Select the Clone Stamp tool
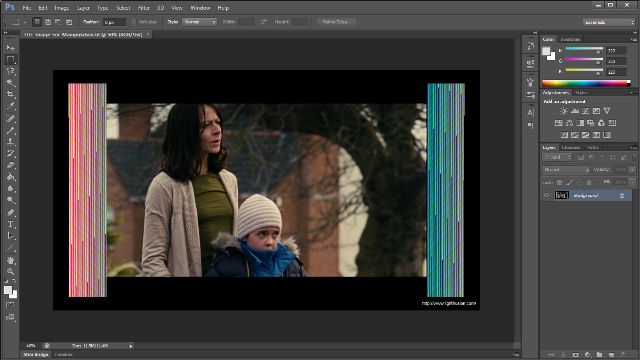 click(x=11, y=142)
